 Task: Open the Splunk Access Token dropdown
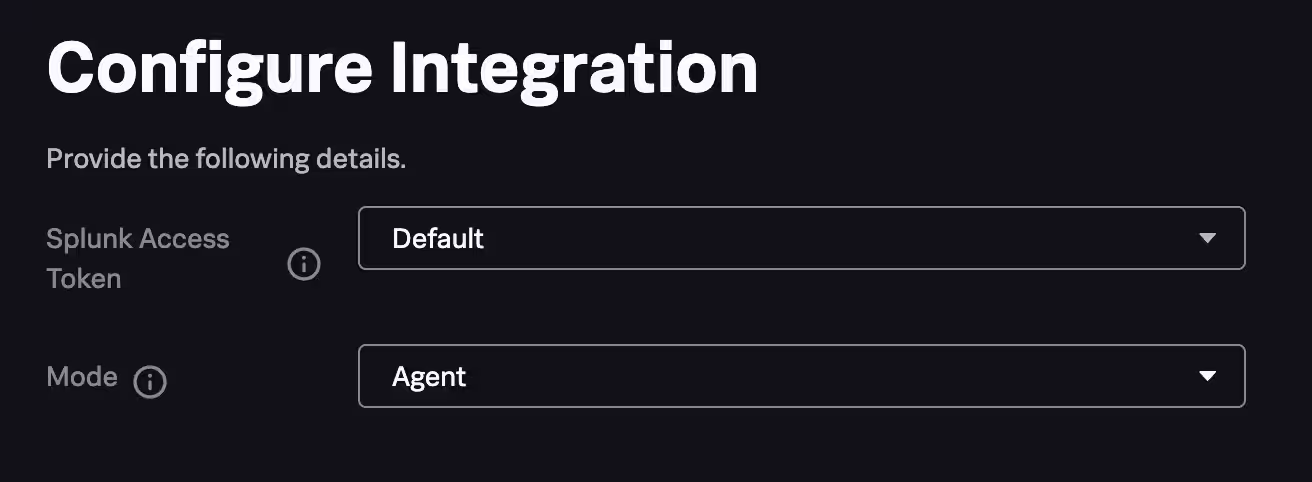click(800, 238)
